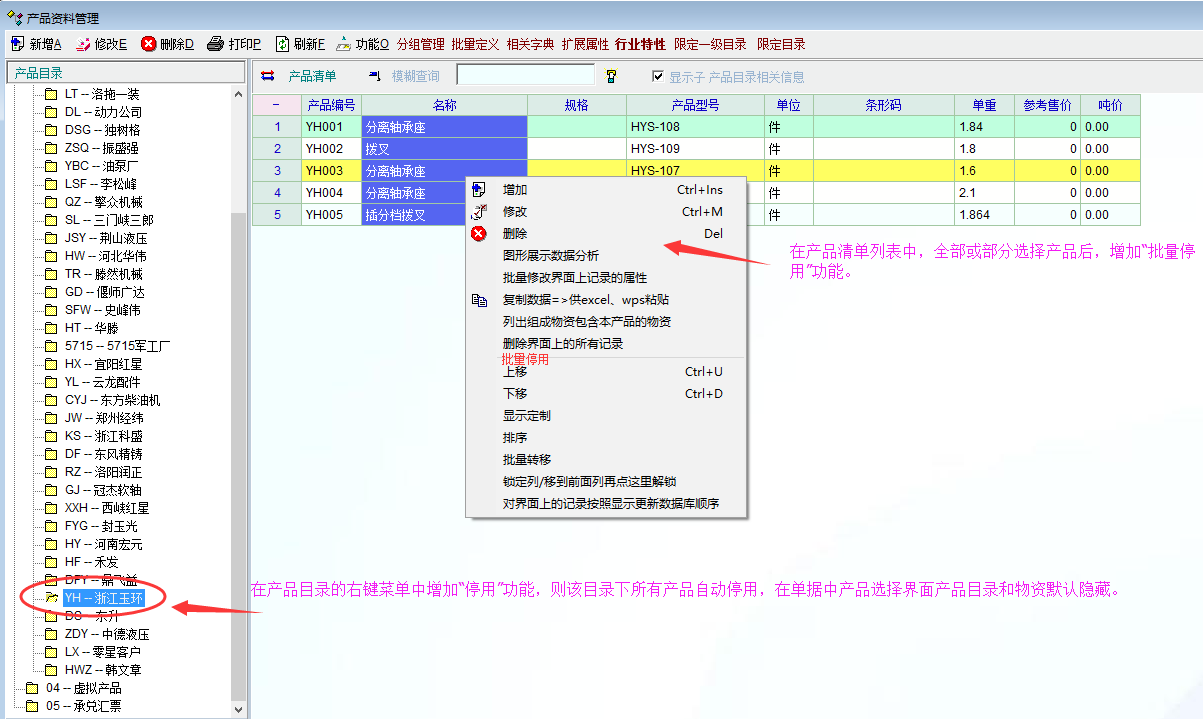The height and width of the screenshot is (719, 1203).
Task: Select row 1 via its row number cell
Action: pos(276,127)
